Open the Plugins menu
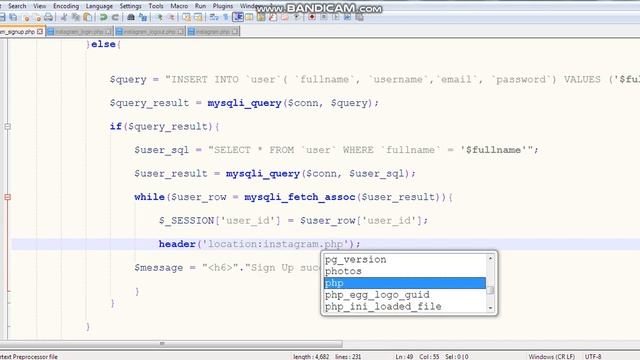Image resolution: width=640 pixels, height=360 pixels. [223, 6]
